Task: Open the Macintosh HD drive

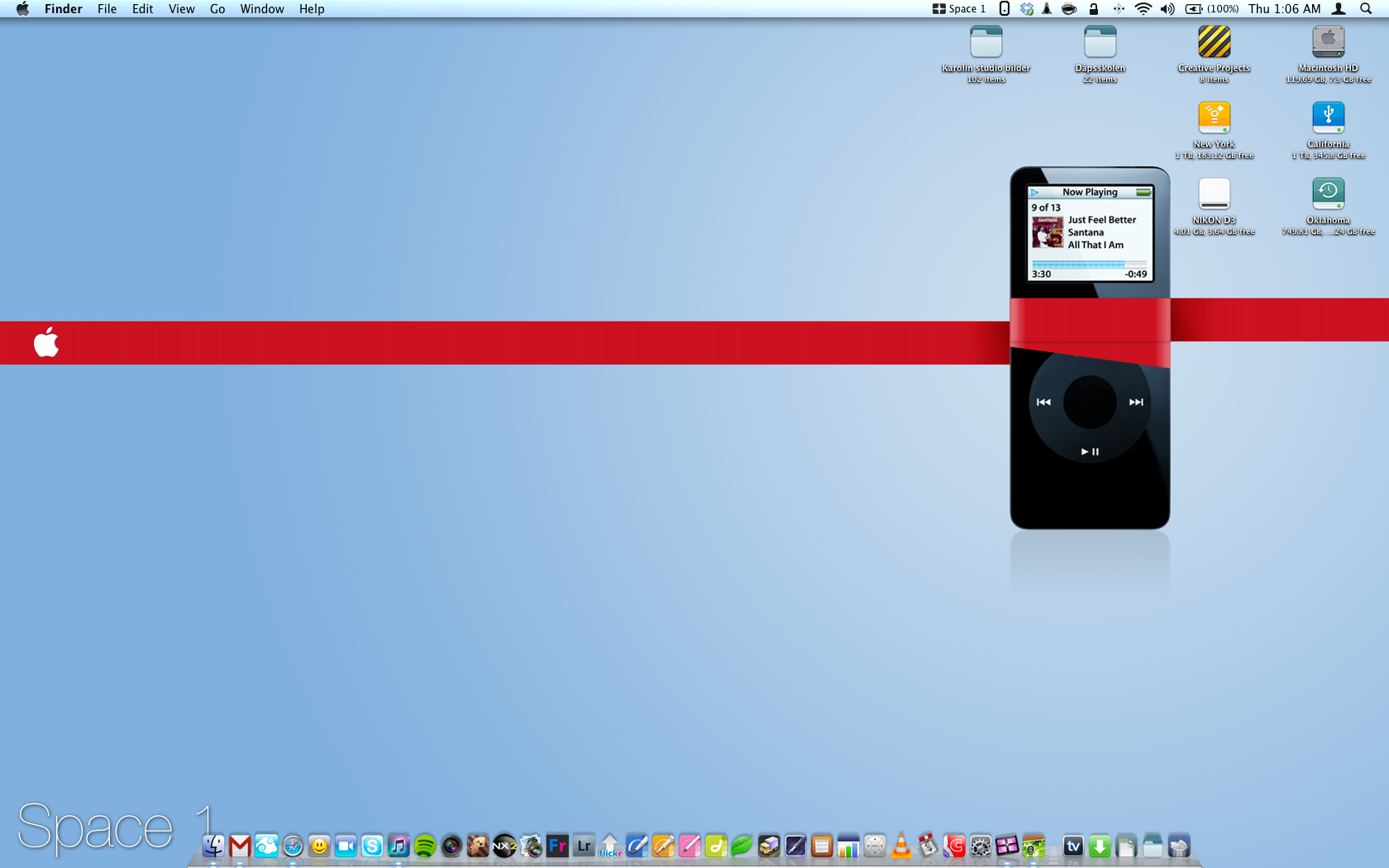Action: coord(1328,42)
